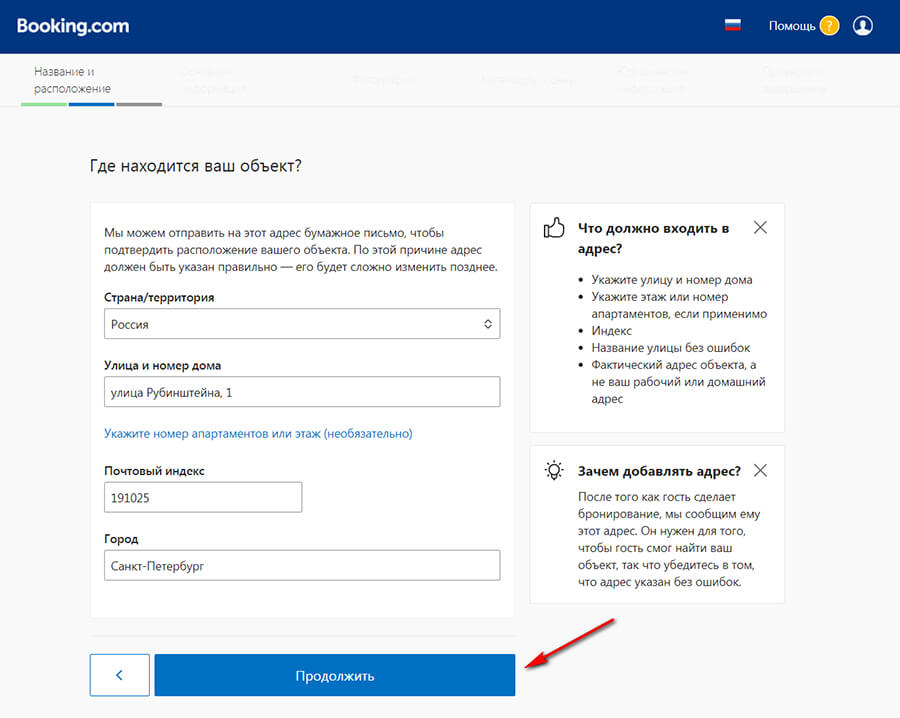Screen dimensions: 900x718
Task: Open the faded Фотографии step tab
Action: click(384, 80)
